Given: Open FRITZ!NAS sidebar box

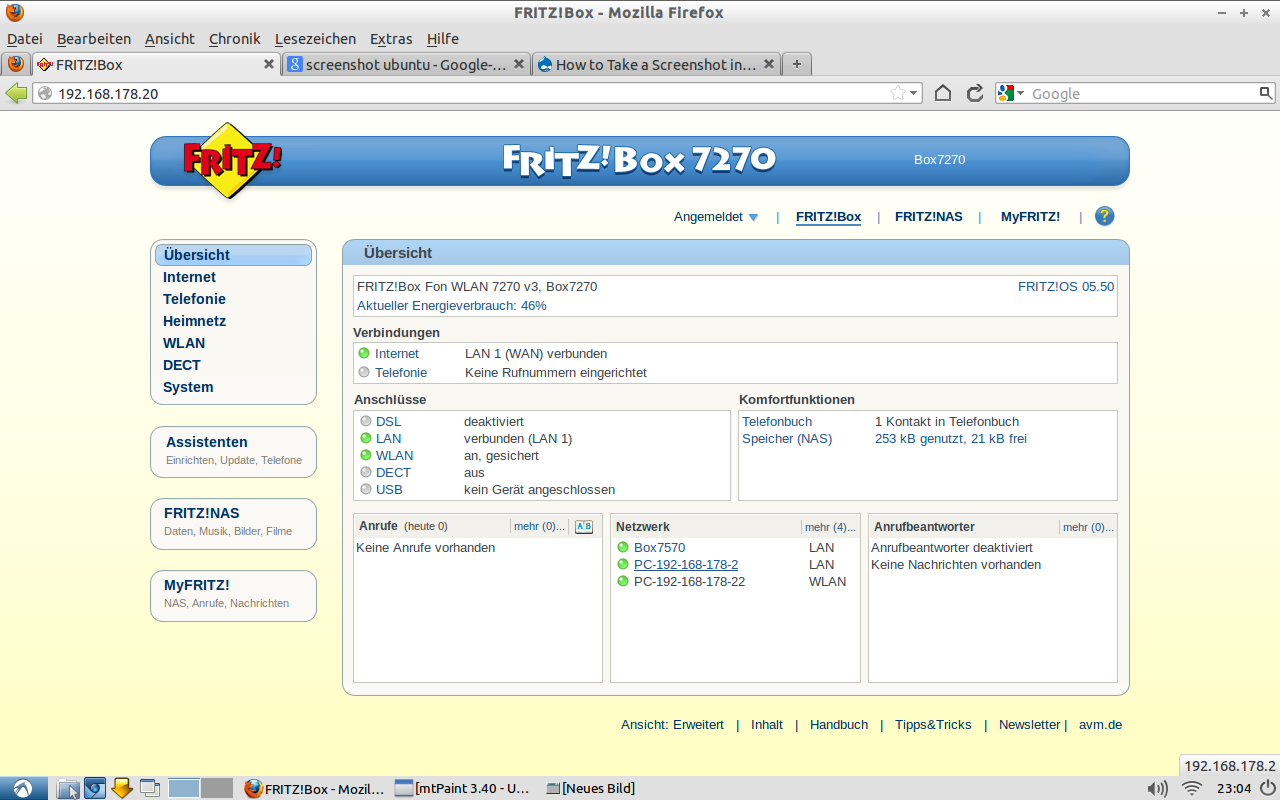Looking at the screenshot, I should pyautogui.click(x=233, y=522).
